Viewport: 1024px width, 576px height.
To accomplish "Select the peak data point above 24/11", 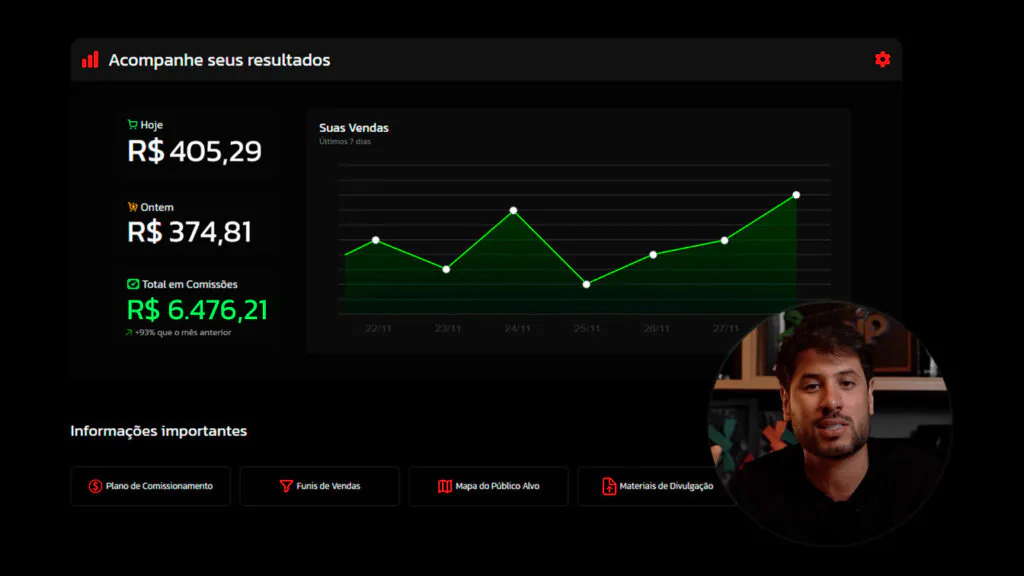I will (x=514, y=211).
